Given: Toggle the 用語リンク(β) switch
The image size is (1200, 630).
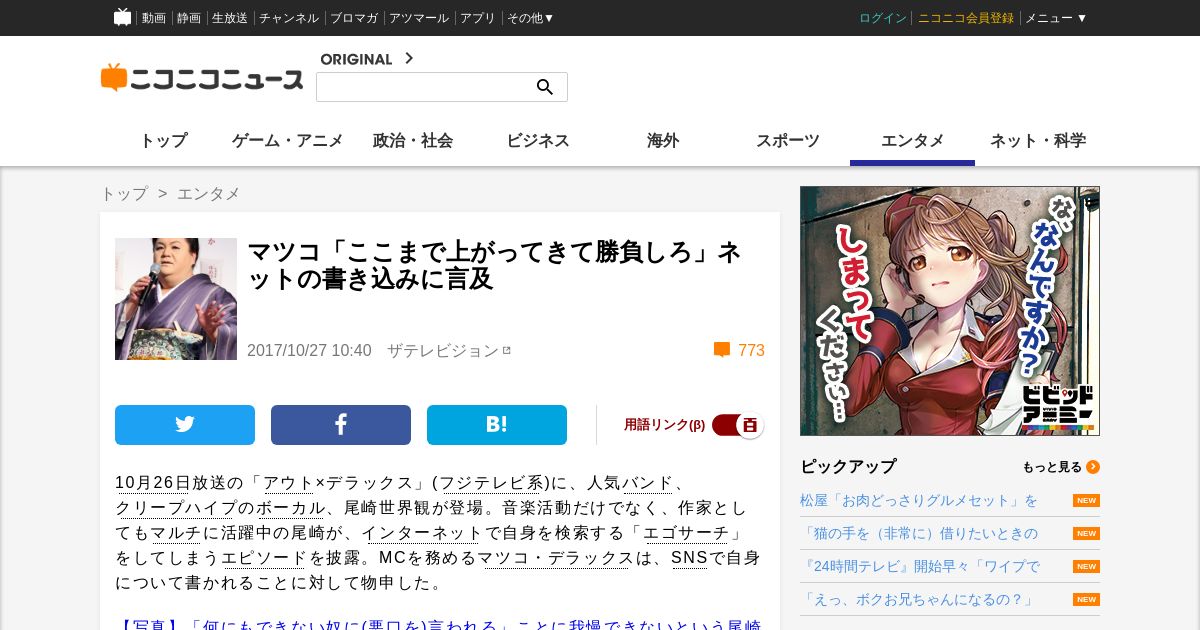Looking at the screenshot, I should pyautogui.click(x=738, y=425).
